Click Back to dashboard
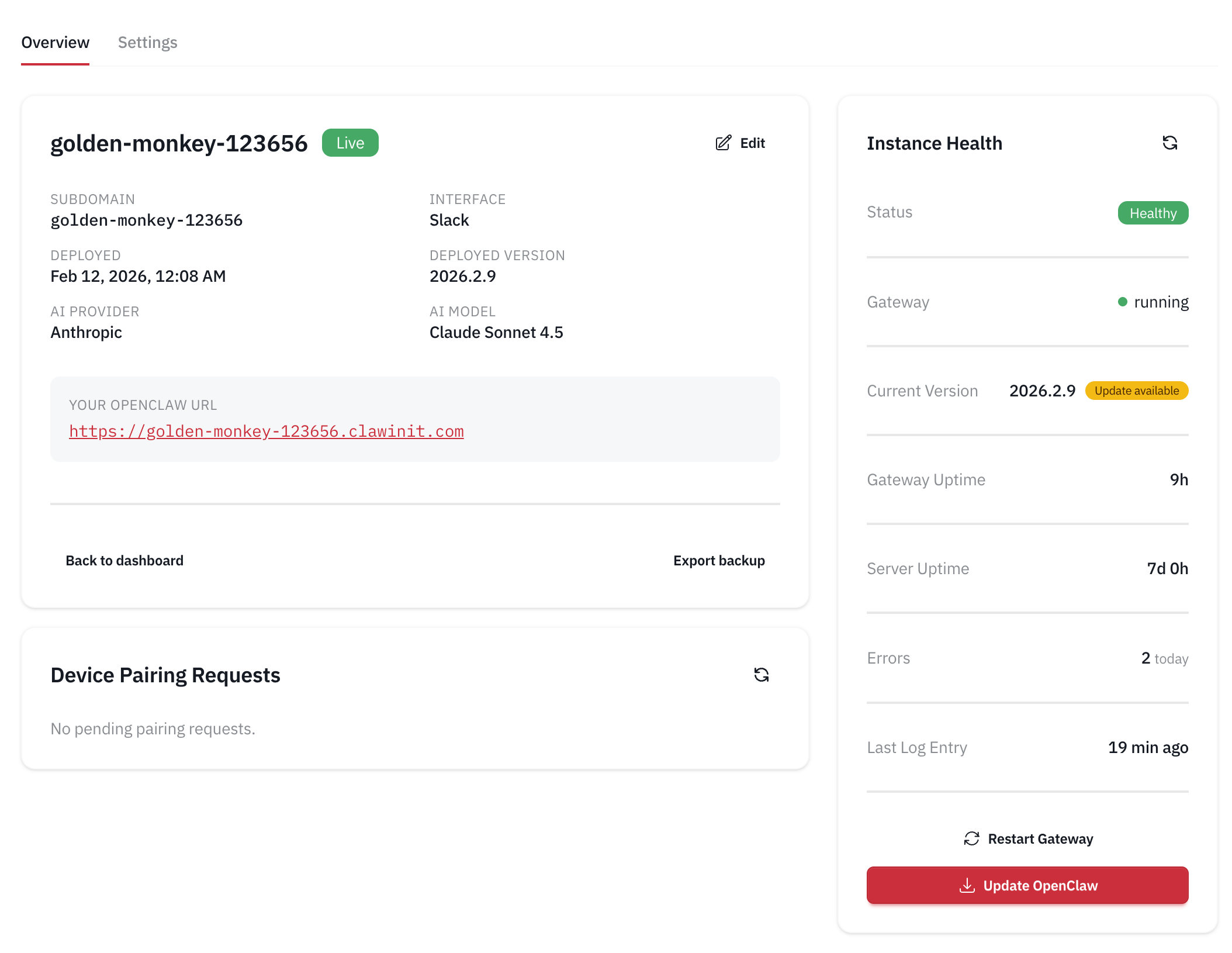The width and height of the screenshot is (1232, 953). [x=124, y=560]
